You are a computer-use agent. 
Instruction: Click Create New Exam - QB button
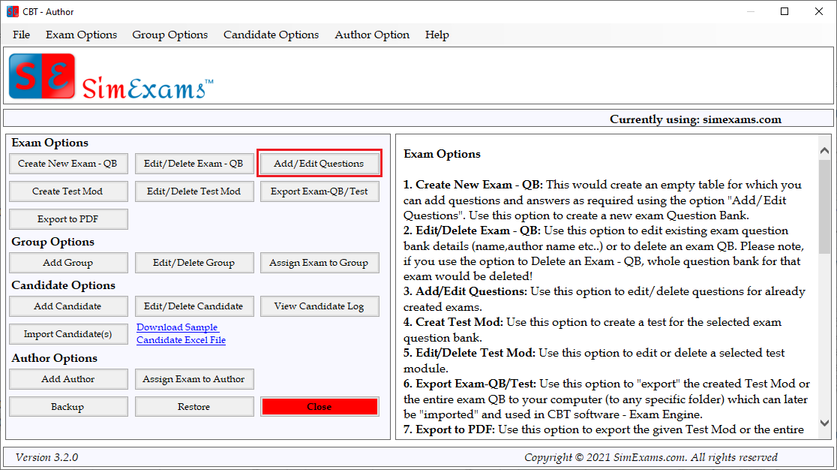pos(68,163)
